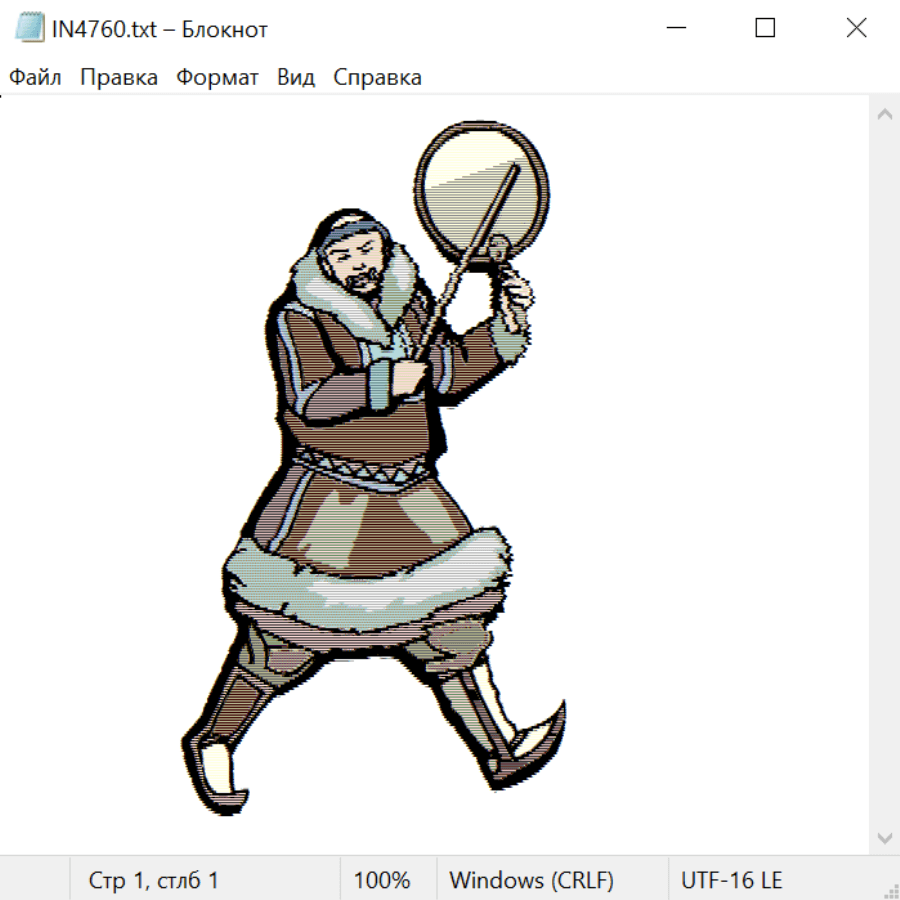The width and height of the screenshot is (900, 900).
Task: Select the Вид menu
Action: click(x=296, y=78)
